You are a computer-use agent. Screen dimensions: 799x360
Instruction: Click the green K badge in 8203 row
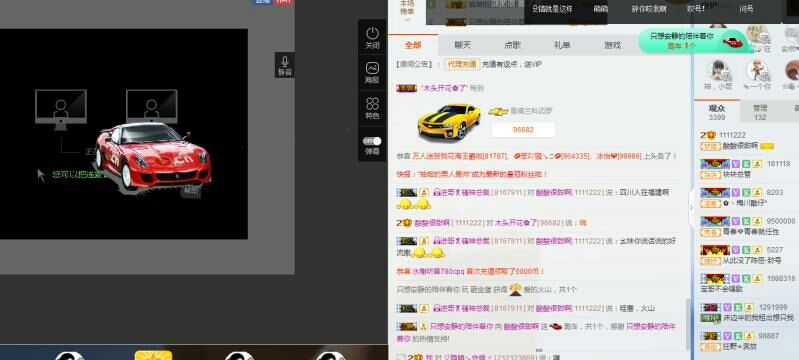(746, 192)
